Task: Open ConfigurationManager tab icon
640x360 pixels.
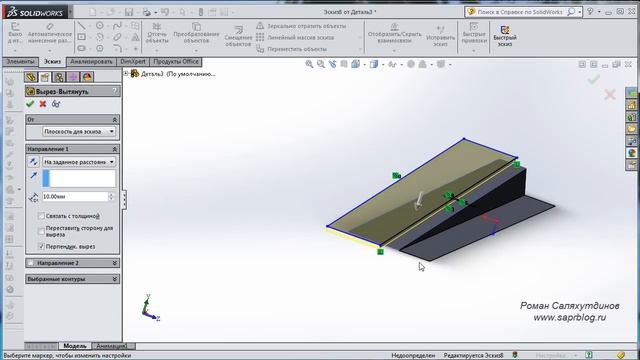Action: pyautogui.click(x=59, y=77)
